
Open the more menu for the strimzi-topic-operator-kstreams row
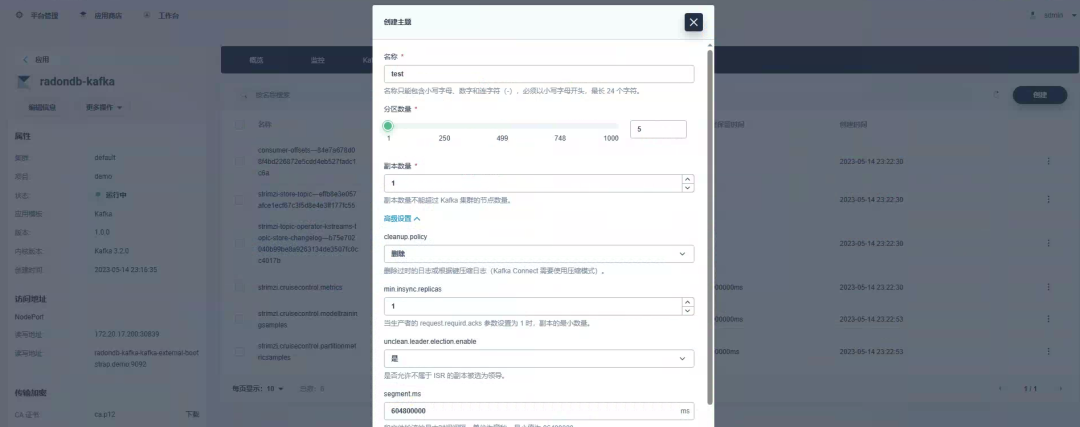tap(1048, 243)
